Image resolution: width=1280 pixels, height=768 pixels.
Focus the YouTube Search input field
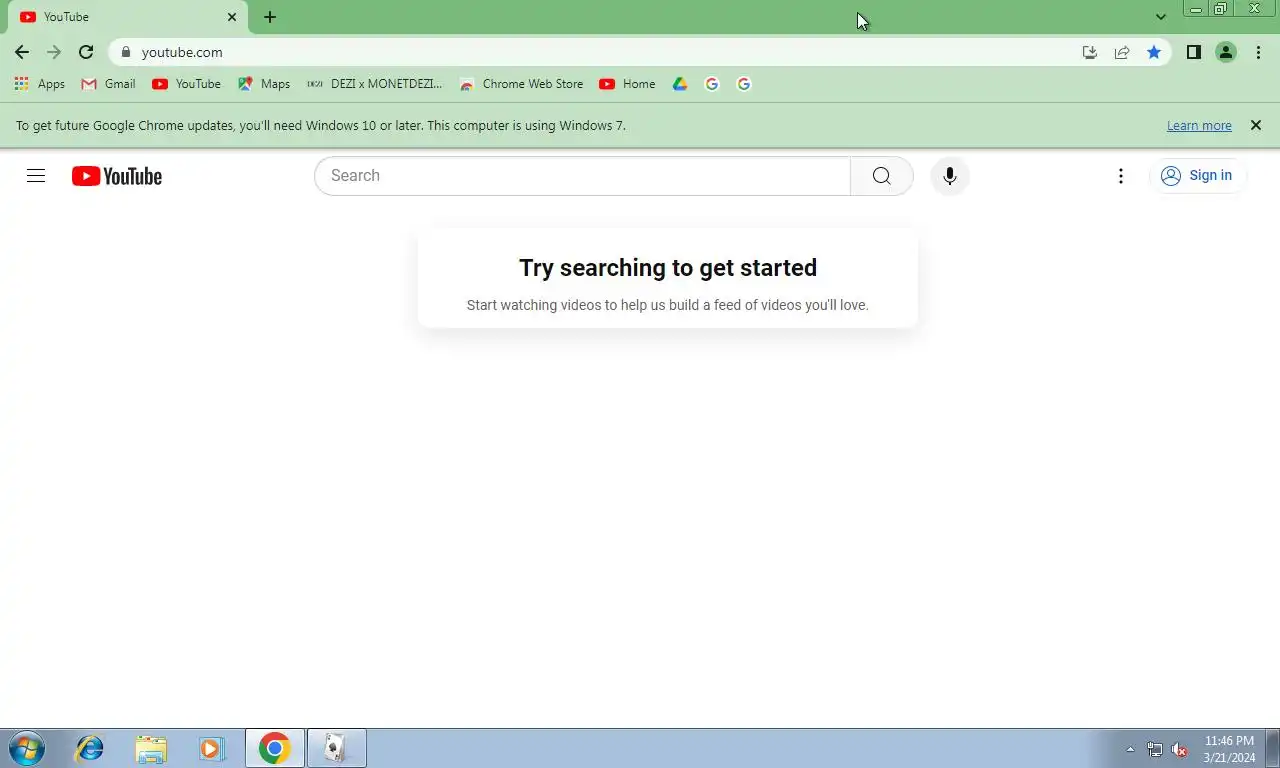582,176
